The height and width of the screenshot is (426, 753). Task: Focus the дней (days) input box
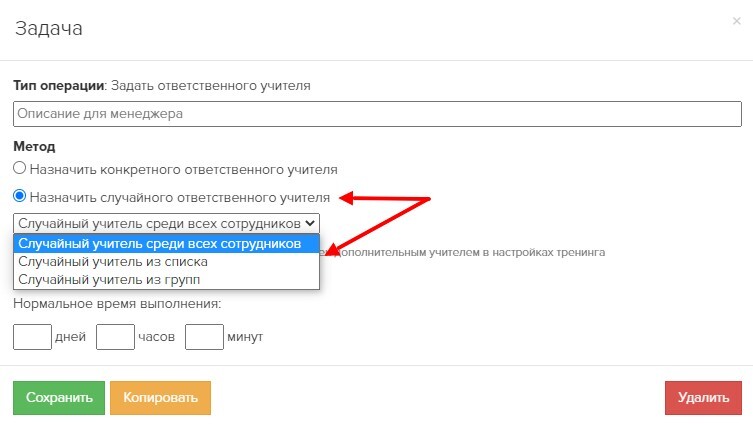click(32, 337)
